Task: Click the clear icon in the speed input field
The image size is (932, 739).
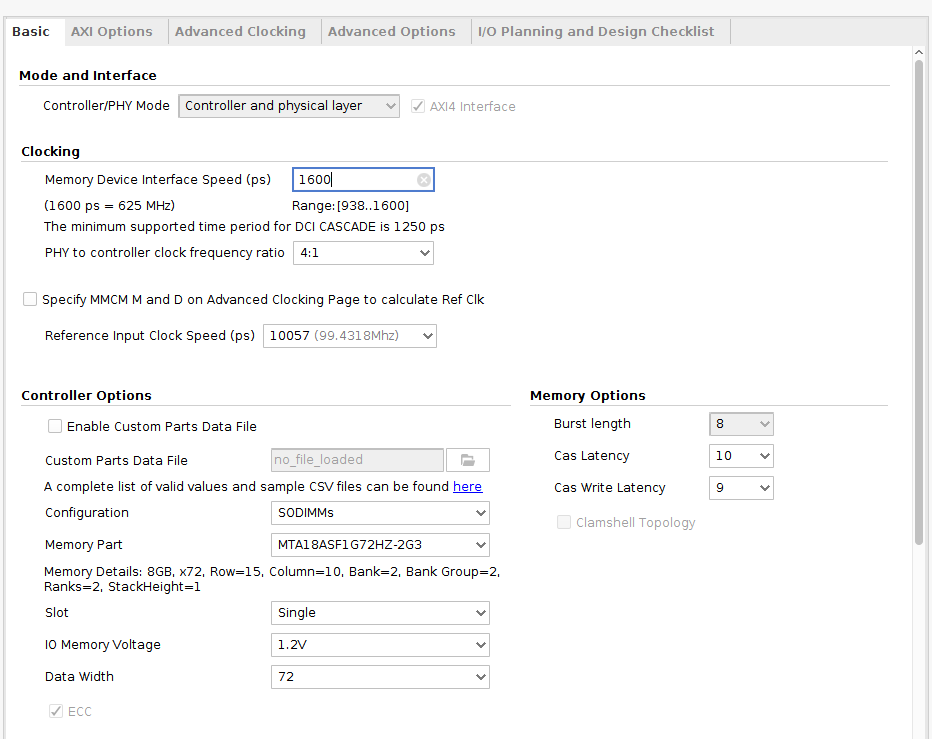Action: tap(424, 179)
